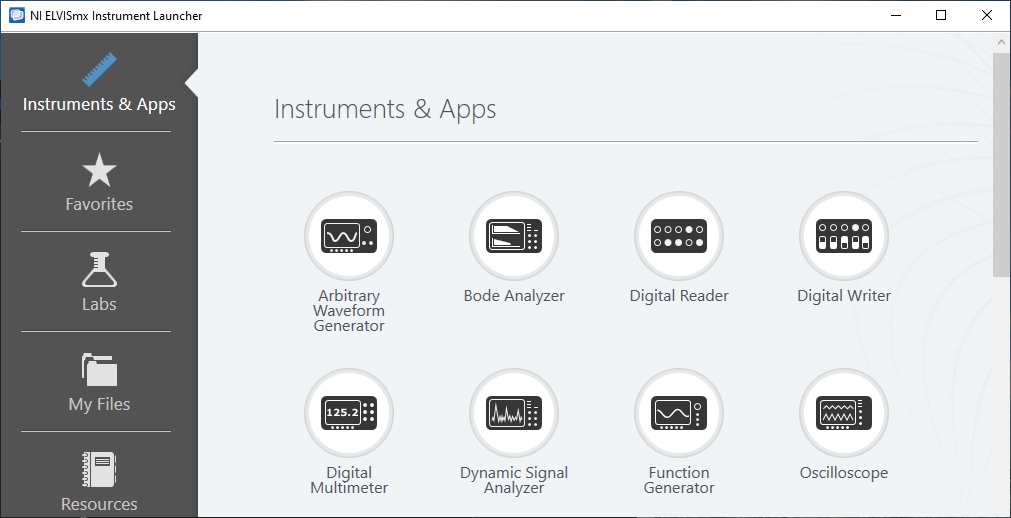Click the 'Bode Analyzer' text label

click(514, 296)
